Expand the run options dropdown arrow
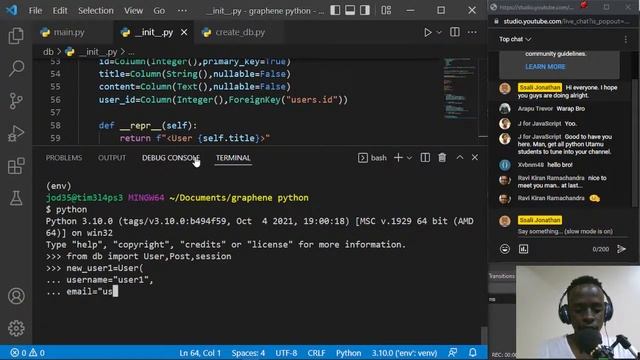Screen dimensions: 640x360 (439, 32)
